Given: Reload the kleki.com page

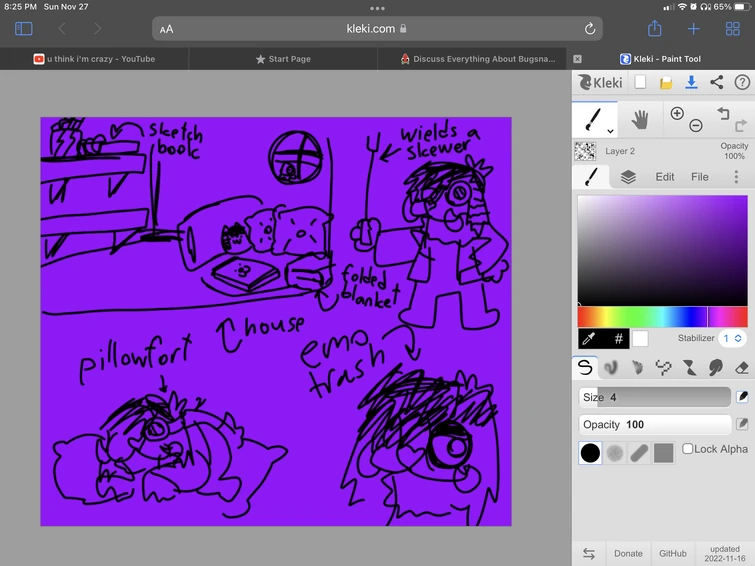Looking at the screenshot, I should [x=590, y=29].
